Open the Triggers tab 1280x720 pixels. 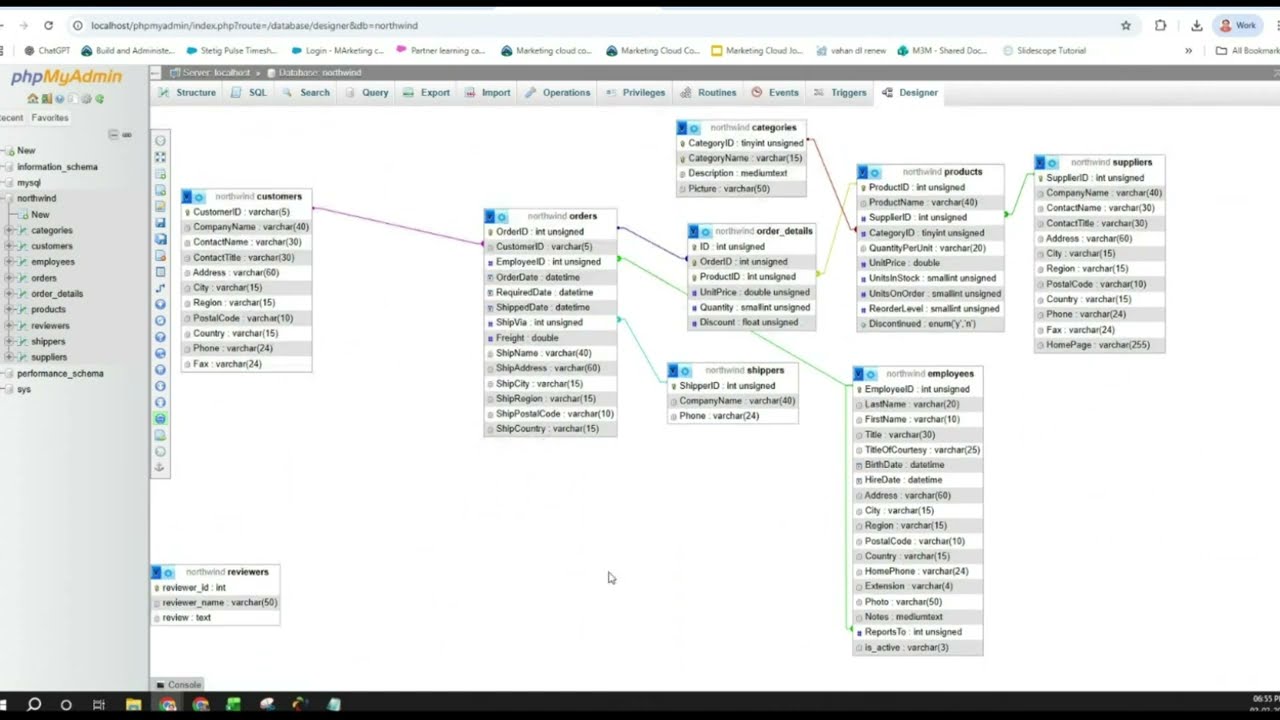(841, 92)
